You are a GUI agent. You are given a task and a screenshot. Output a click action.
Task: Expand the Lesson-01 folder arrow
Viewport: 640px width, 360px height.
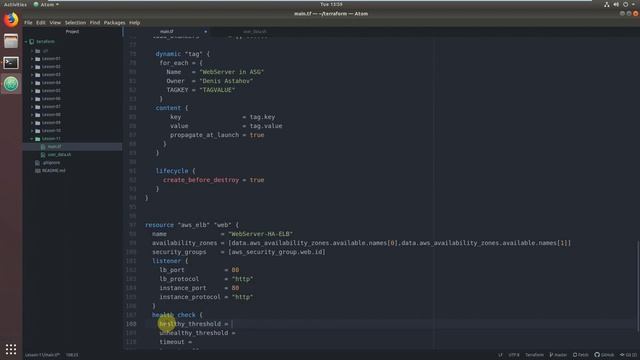tap(32, 59)
